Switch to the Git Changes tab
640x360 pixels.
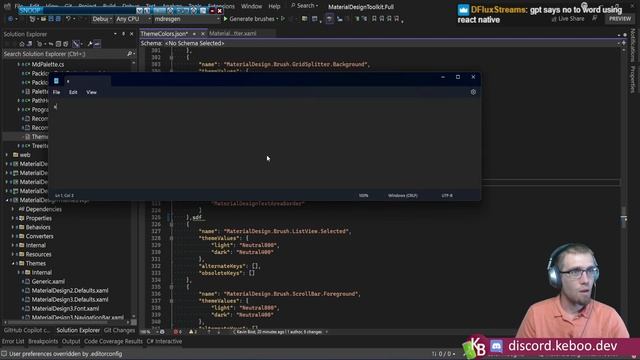[x=119, y=330]
